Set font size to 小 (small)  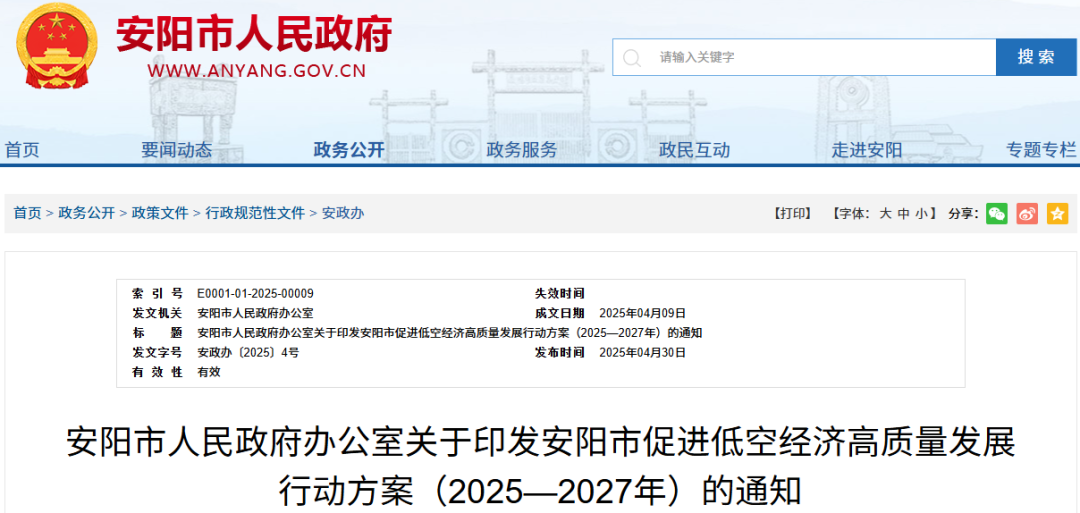click(x=921, y=213)
